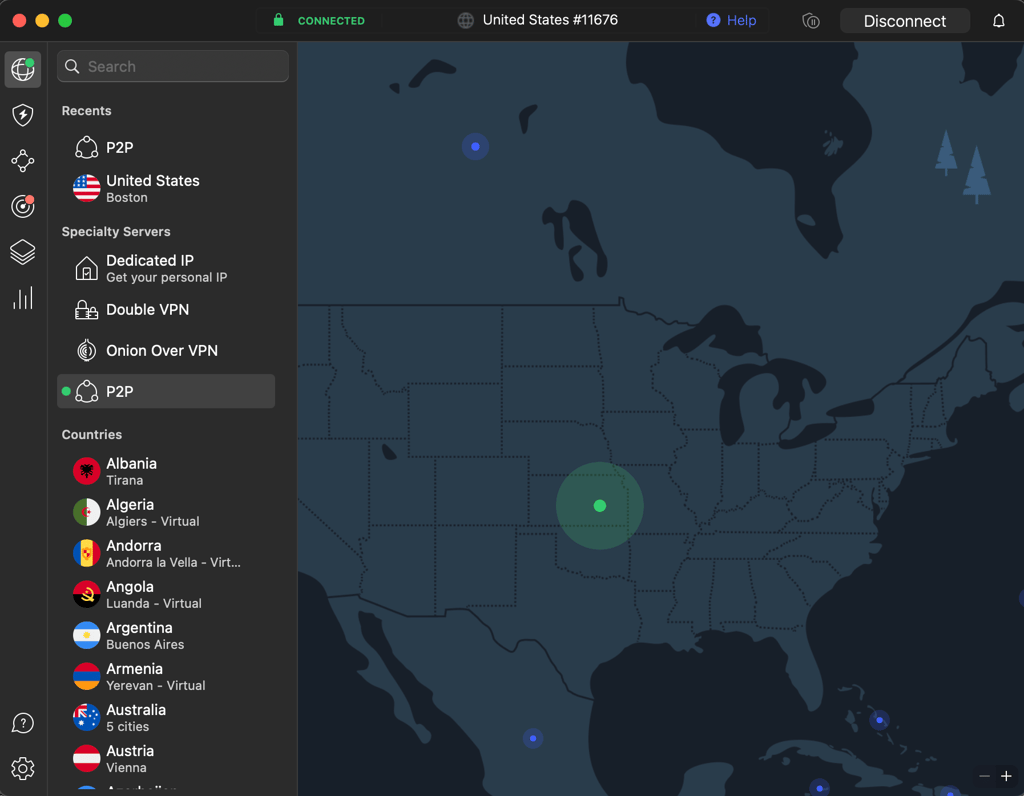Click the Andorra flag icon

[x=86, y=554]
